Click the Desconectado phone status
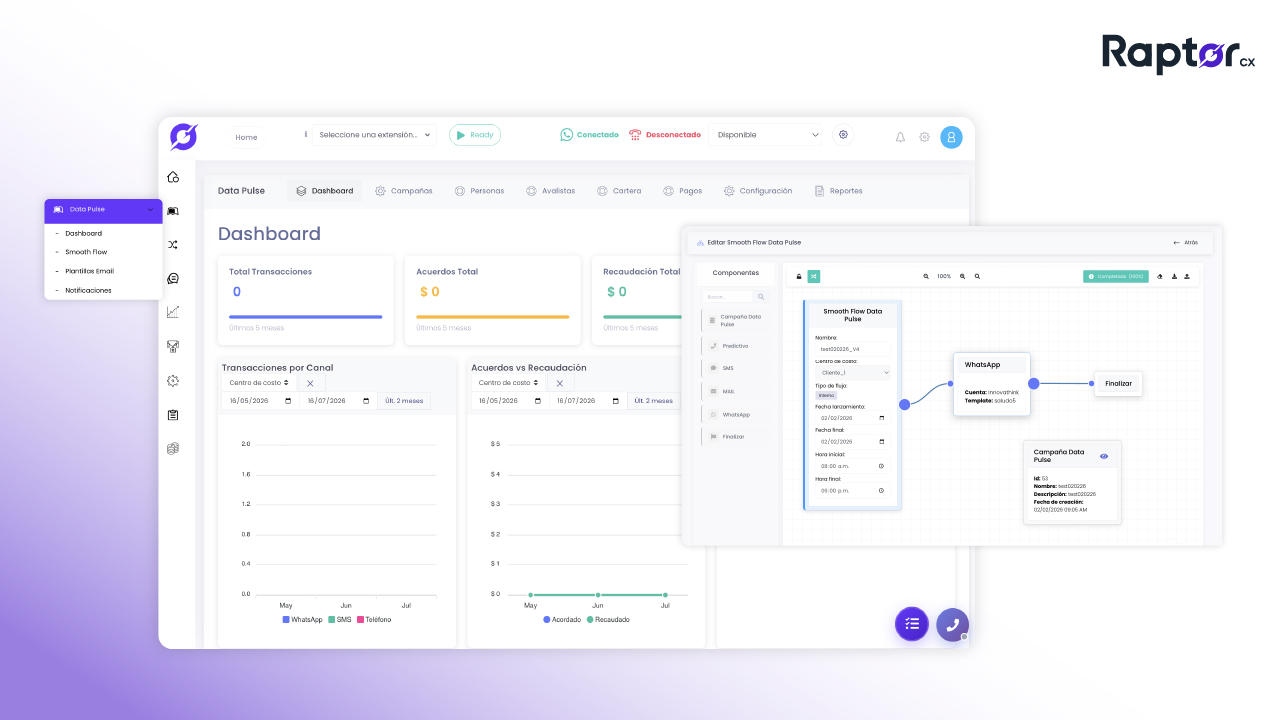 coord(664,135)
